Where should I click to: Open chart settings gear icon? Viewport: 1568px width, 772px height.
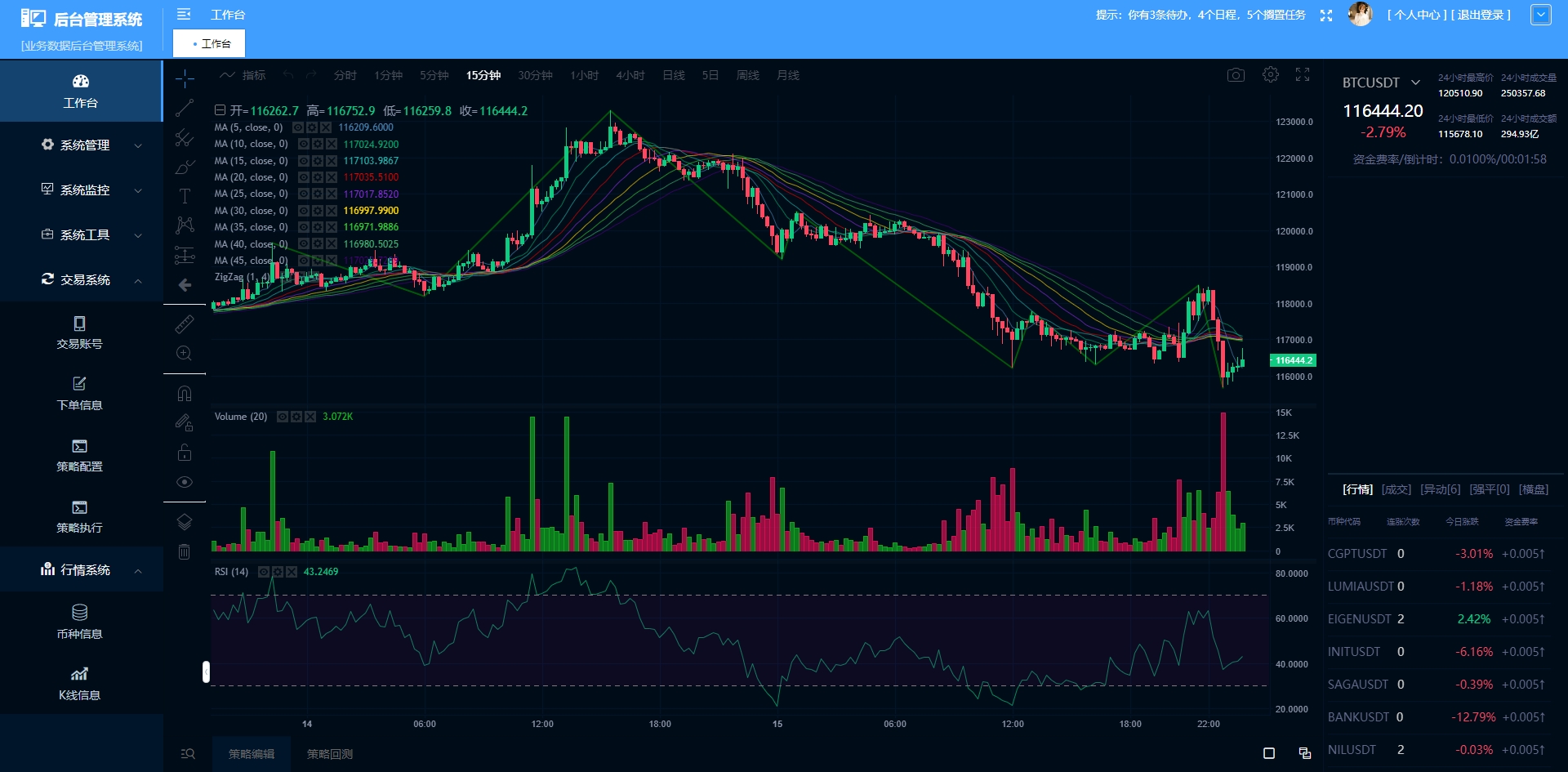pos(1271,74)
